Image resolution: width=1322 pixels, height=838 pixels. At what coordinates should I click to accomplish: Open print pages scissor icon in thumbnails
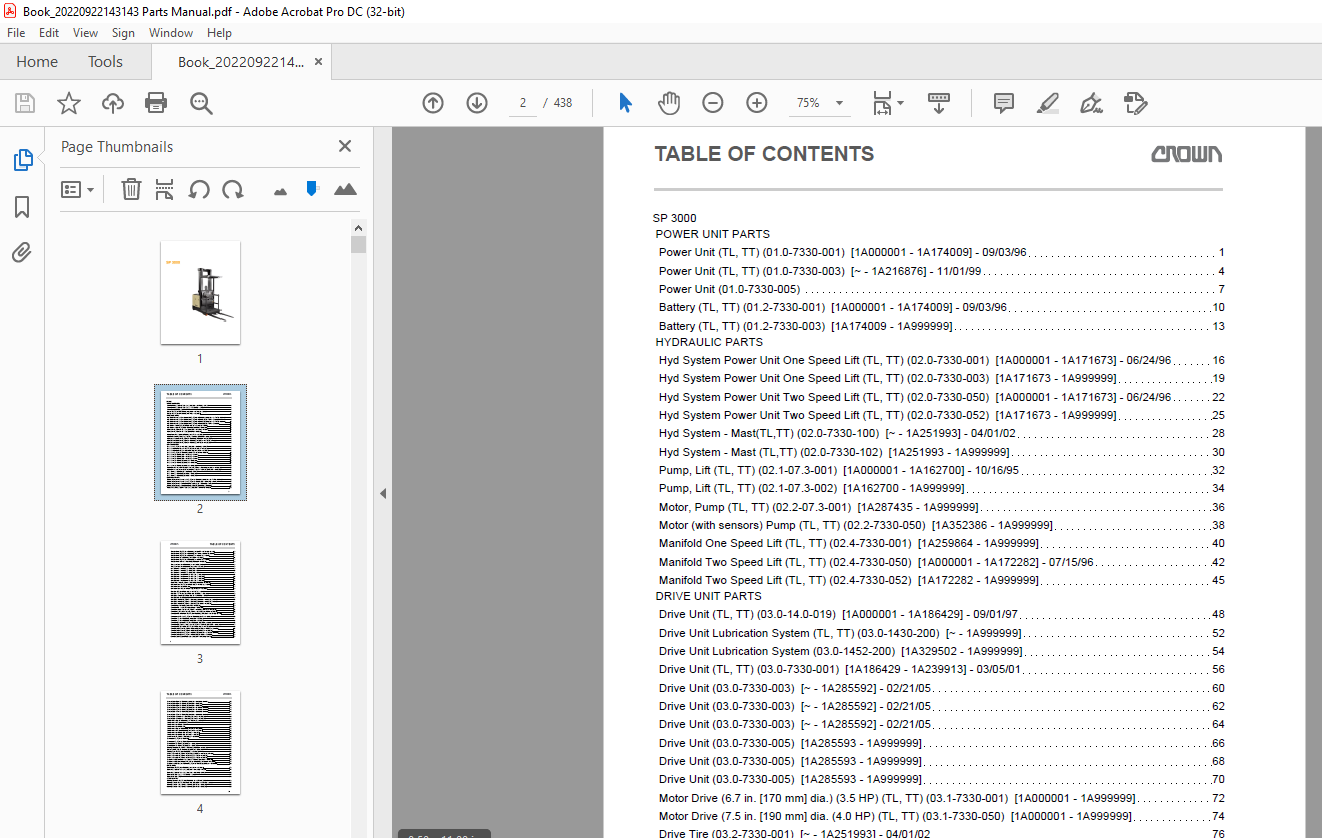[x=165, y=189]
